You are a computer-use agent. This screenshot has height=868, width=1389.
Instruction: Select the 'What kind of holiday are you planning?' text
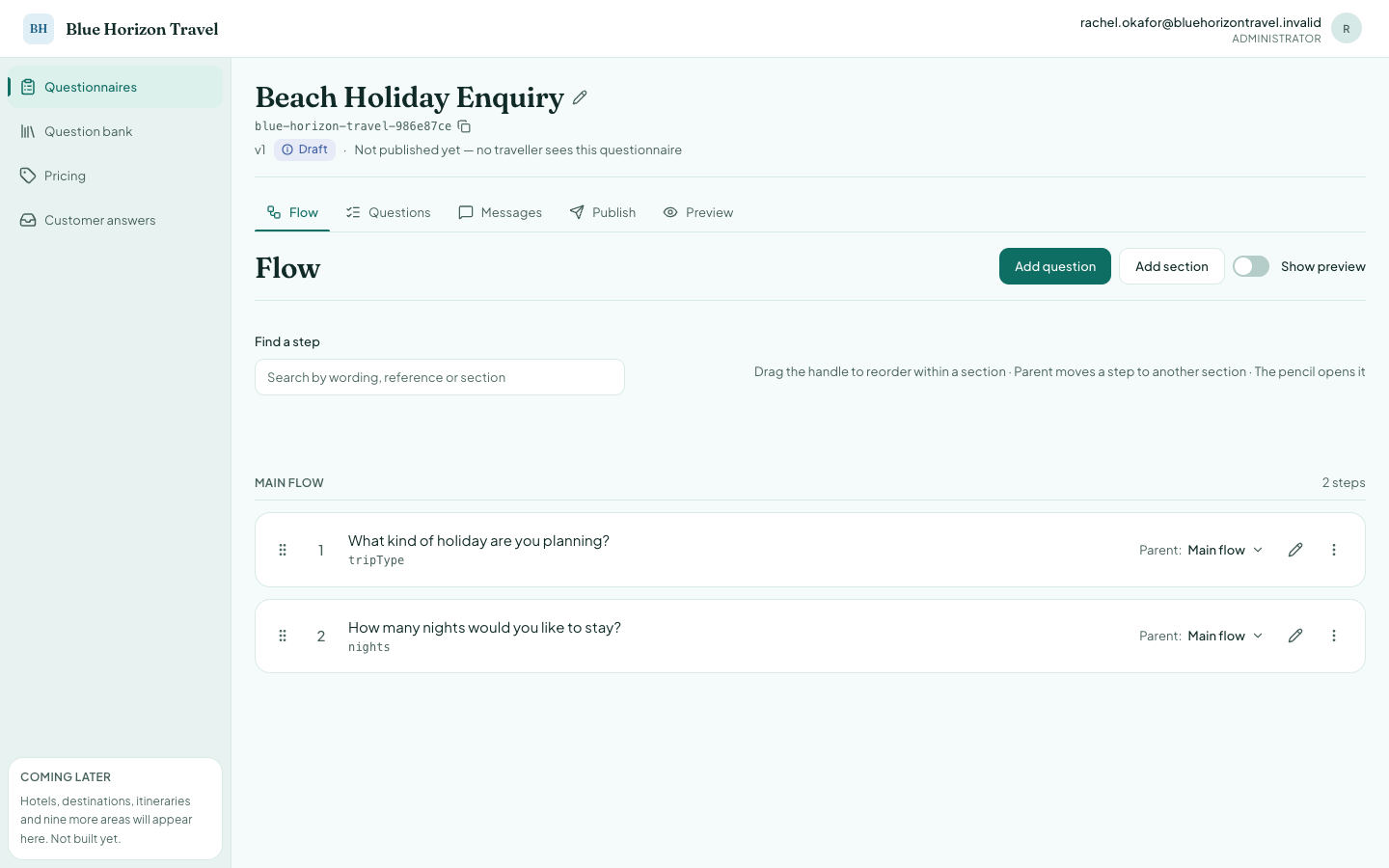[x=478, y=540]
